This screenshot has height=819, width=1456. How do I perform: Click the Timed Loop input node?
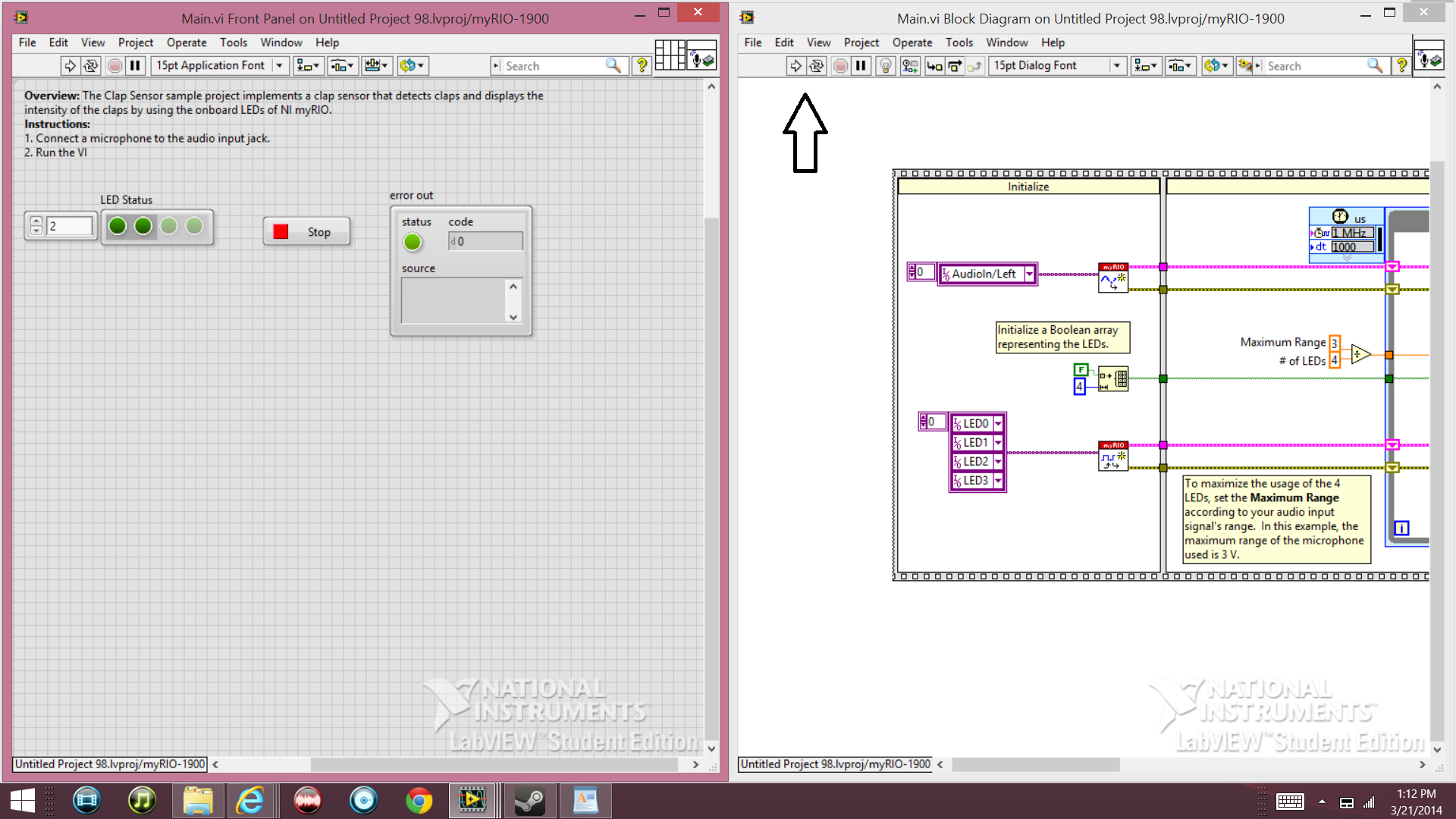coord(1347,235)
